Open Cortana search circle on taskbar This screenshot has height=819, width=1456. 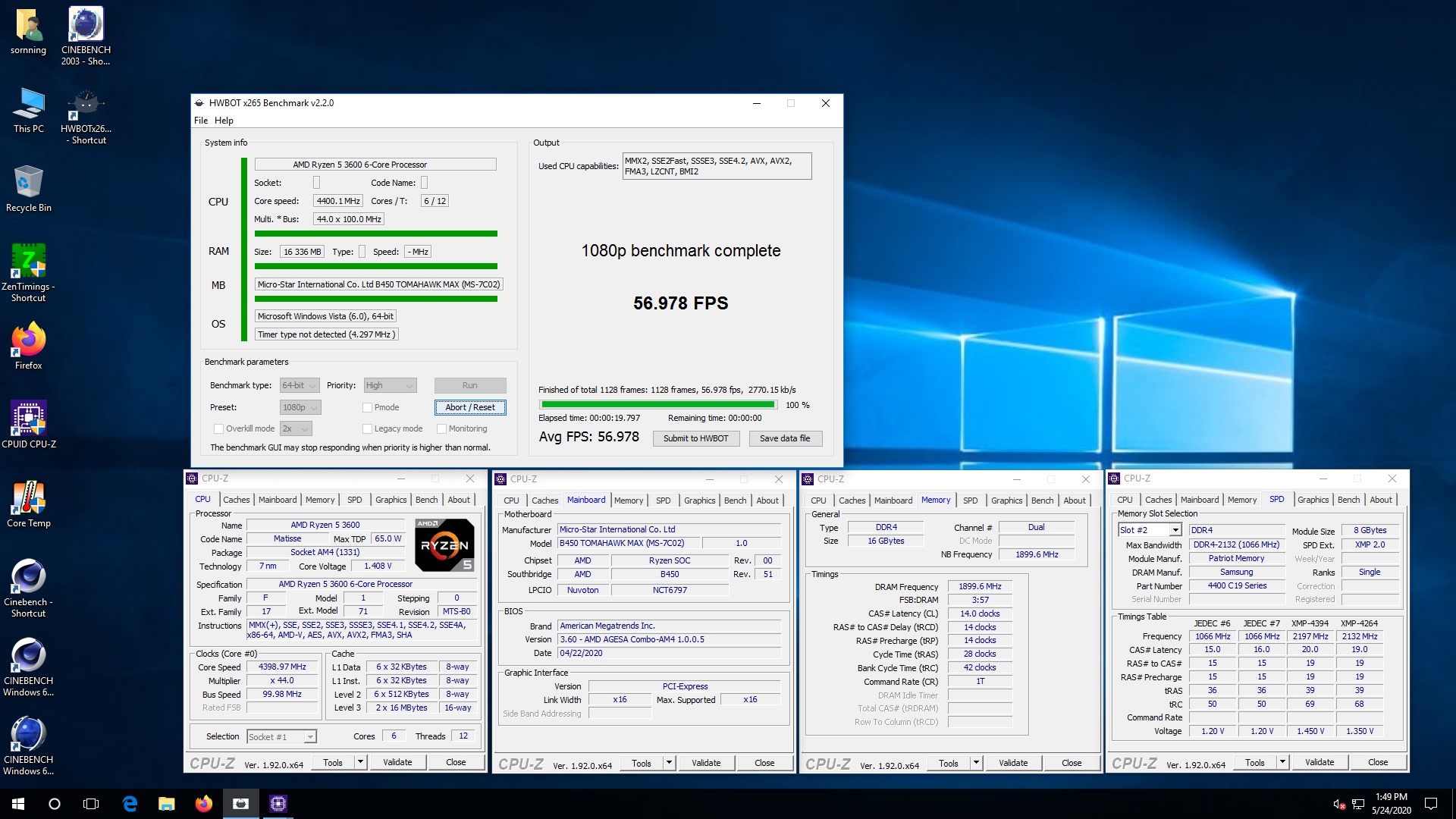click(x=55, y=804)
